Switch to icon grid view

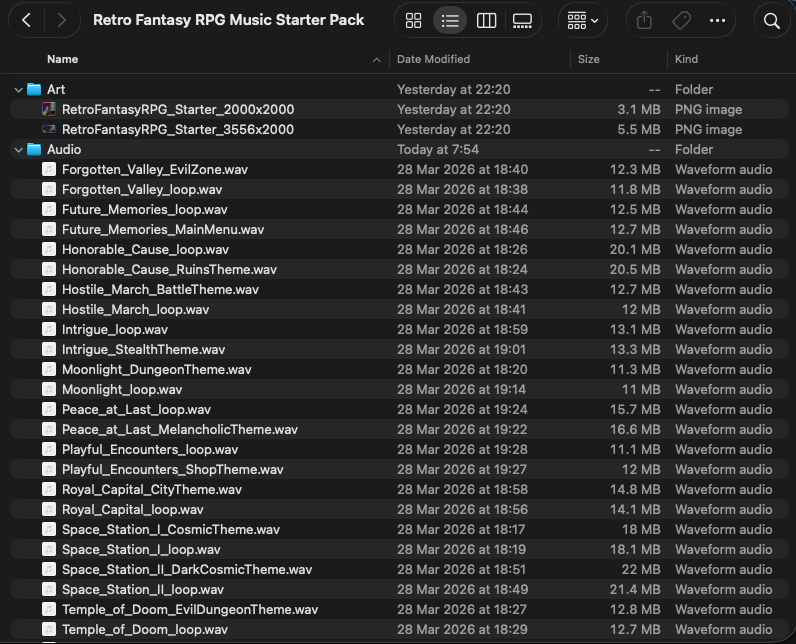click(413, 20)
